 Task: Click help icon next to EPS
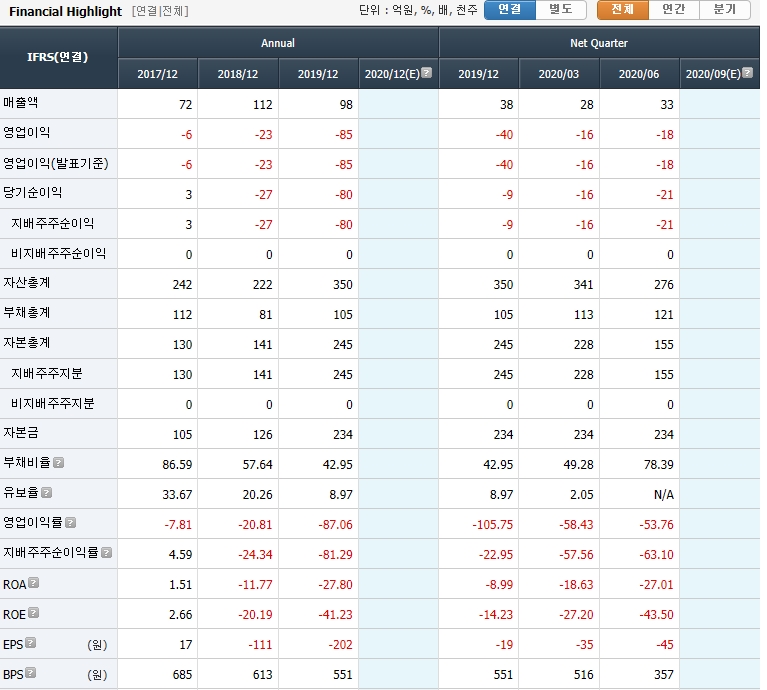(x=30, y=643)
